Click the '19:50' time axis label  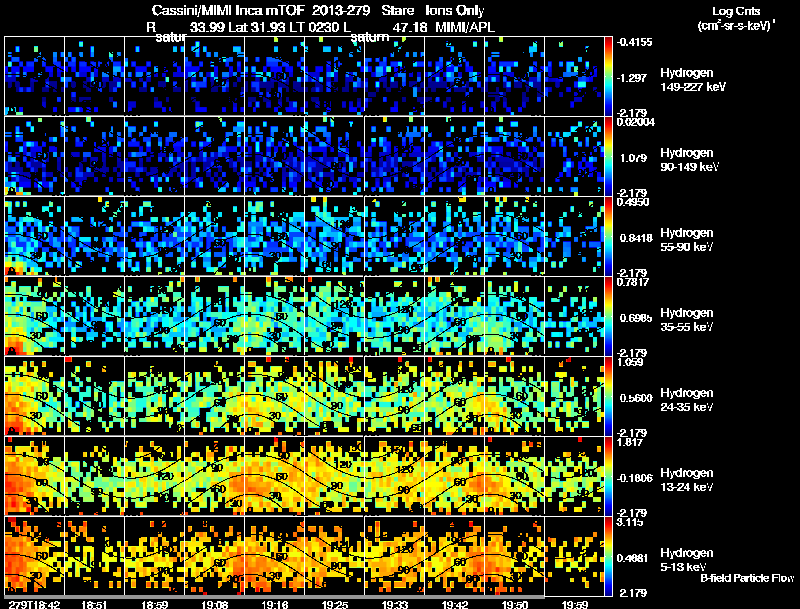[x=515, y=605]
